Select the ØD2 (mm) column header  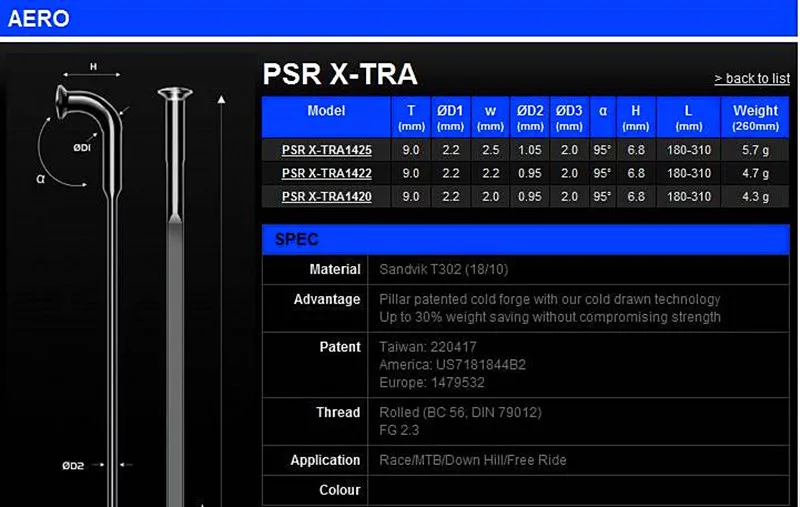click(530, 117)
